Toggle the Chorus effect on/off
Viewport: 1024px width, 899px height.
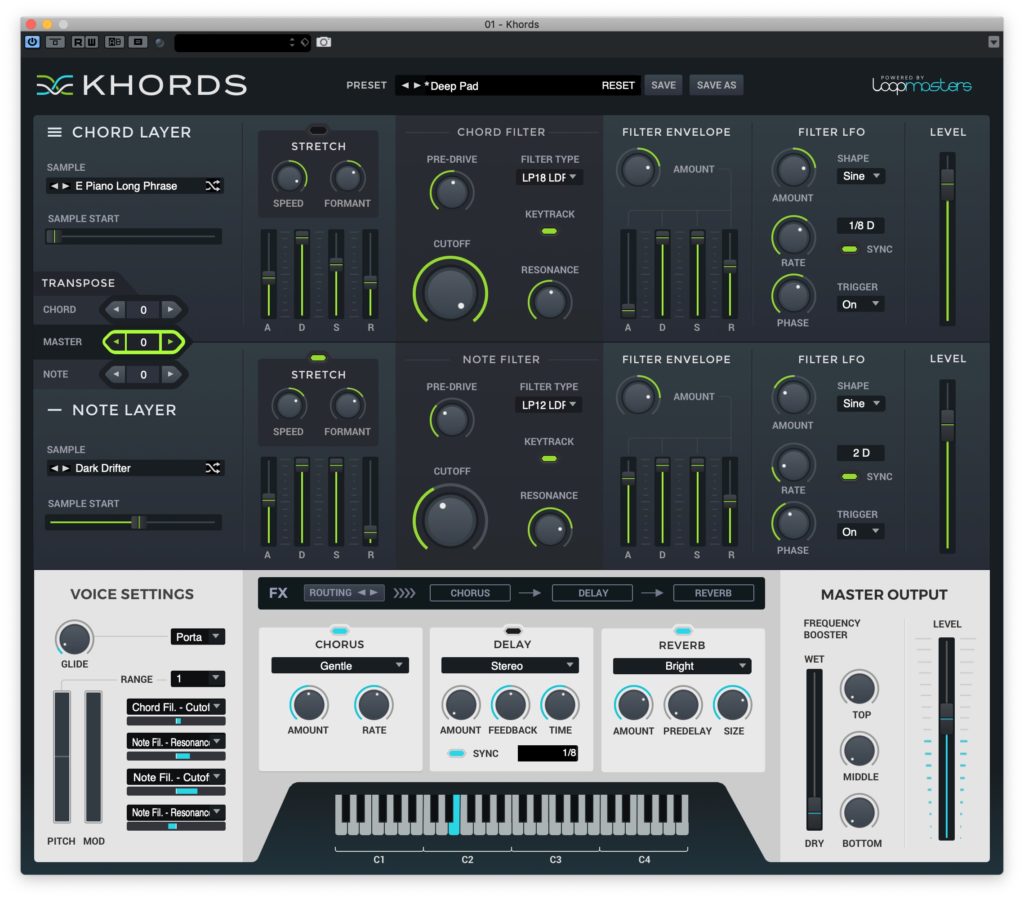tap(340, 631)
